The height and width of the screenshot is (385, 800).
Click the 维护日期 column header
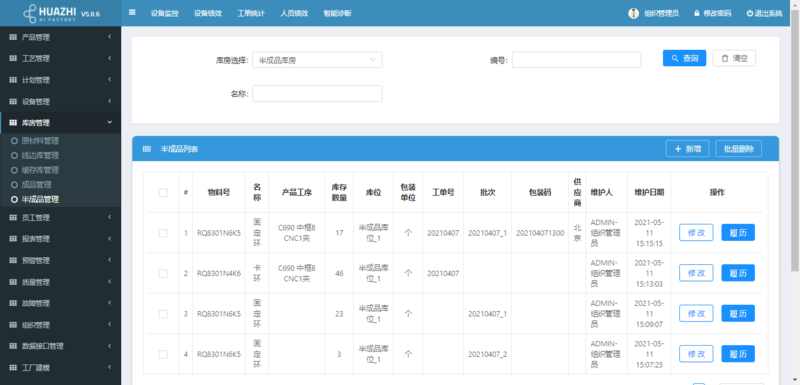point(649,193)
